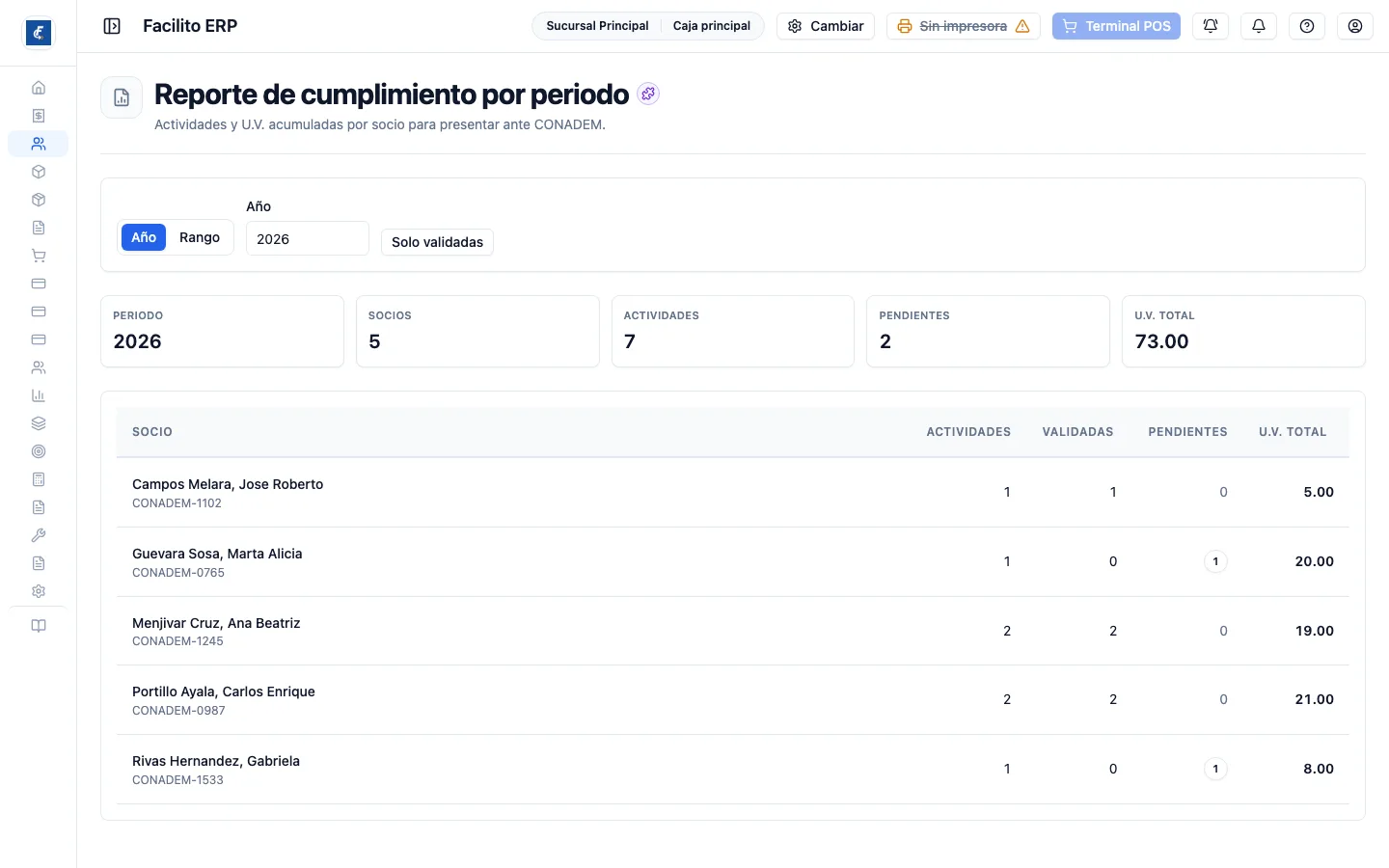This screenshot has height=868, width=1389.
Task: Click the wrench icon in the sidebar
Action: [x=39, y=535]
